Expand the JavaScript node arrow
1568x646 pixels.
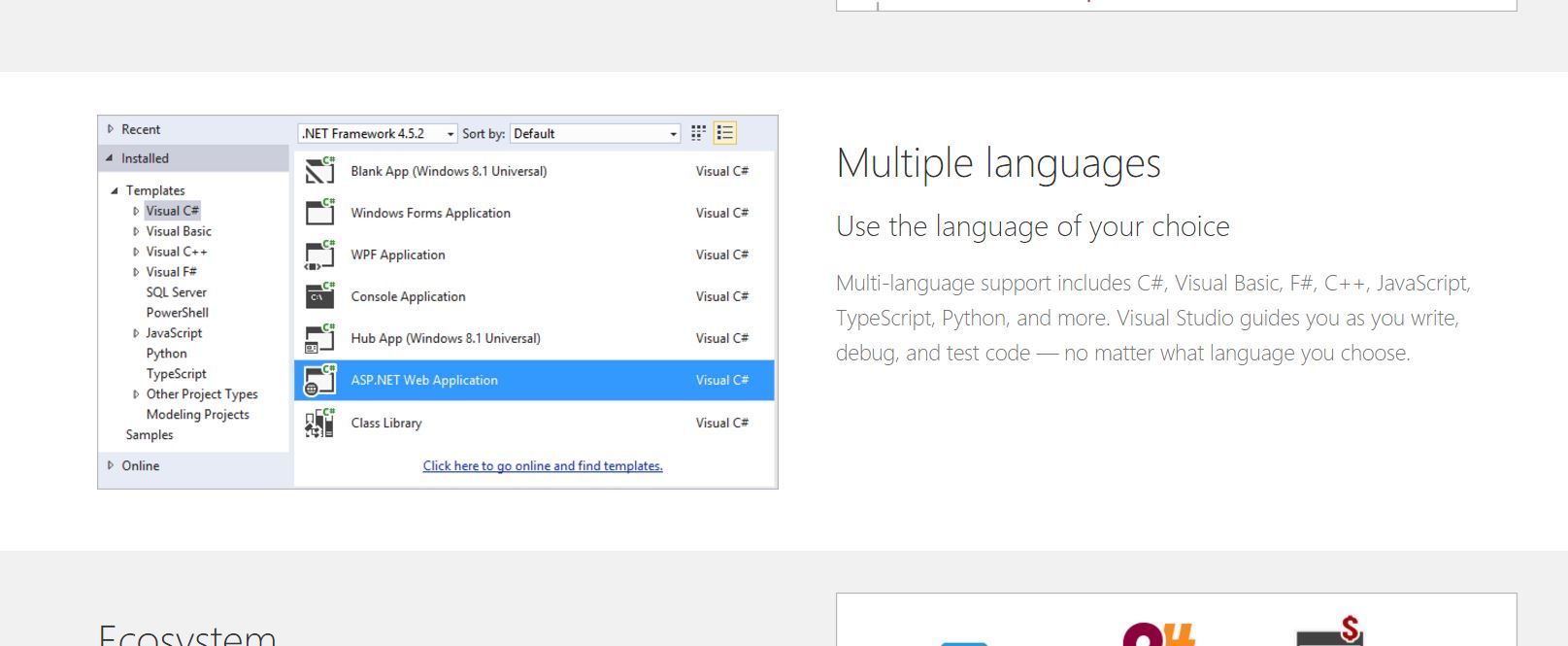pos(136,333)
